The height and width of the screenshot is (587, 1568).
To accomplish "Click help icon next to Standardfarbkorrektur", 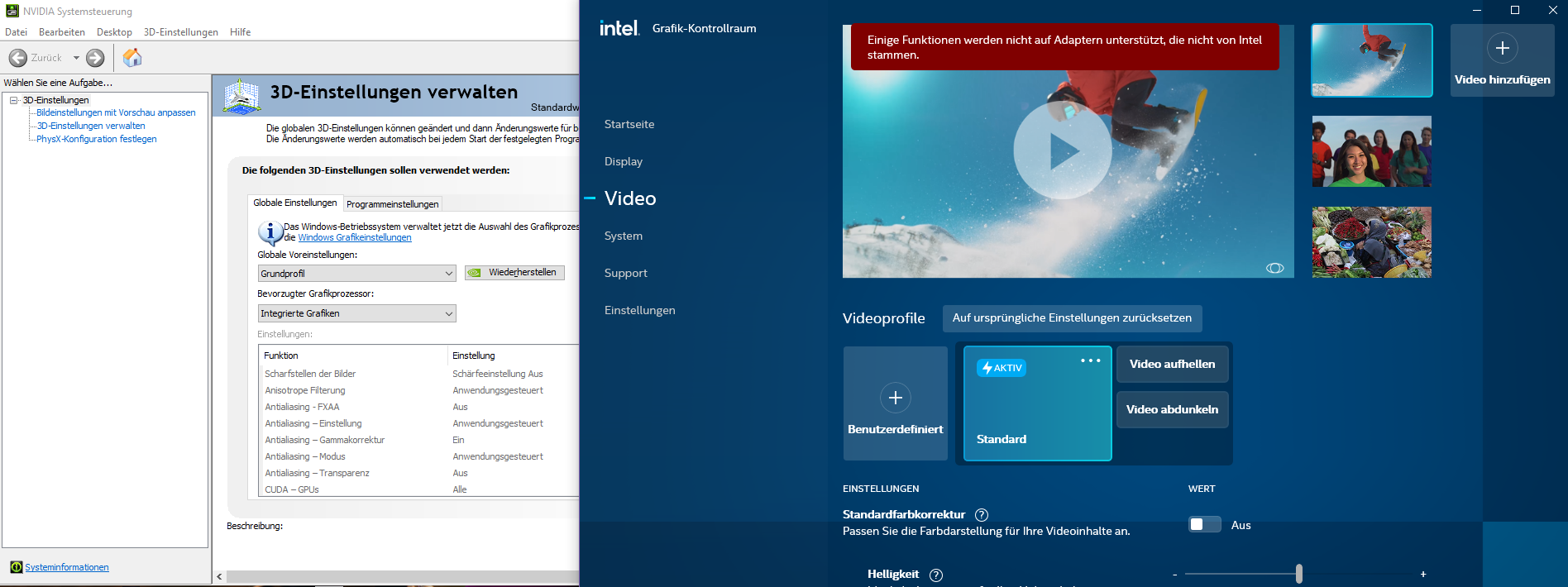I will coord(982,515).
